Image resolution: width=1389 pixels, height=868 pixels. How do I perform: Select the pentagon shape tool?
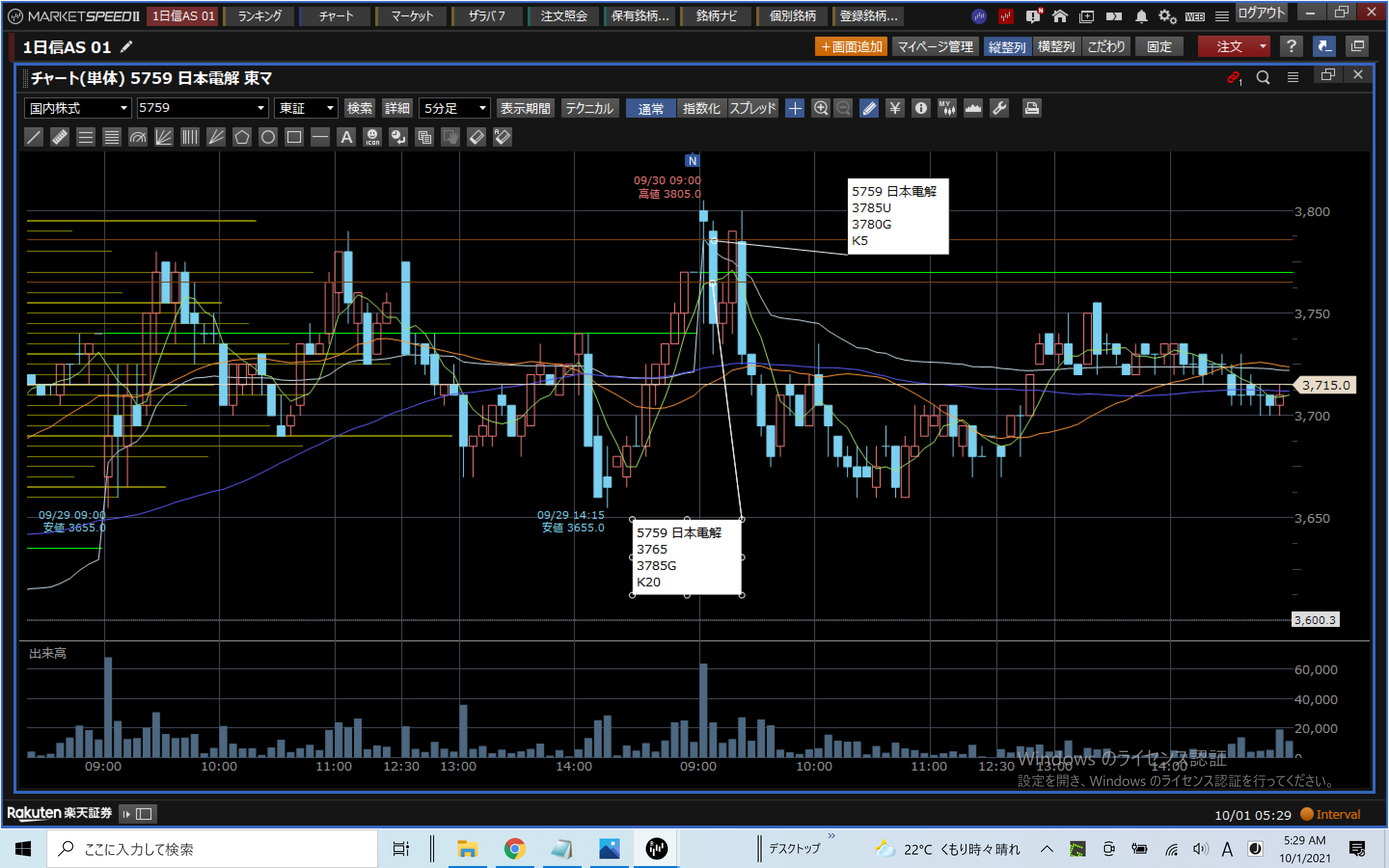point(242,137)
